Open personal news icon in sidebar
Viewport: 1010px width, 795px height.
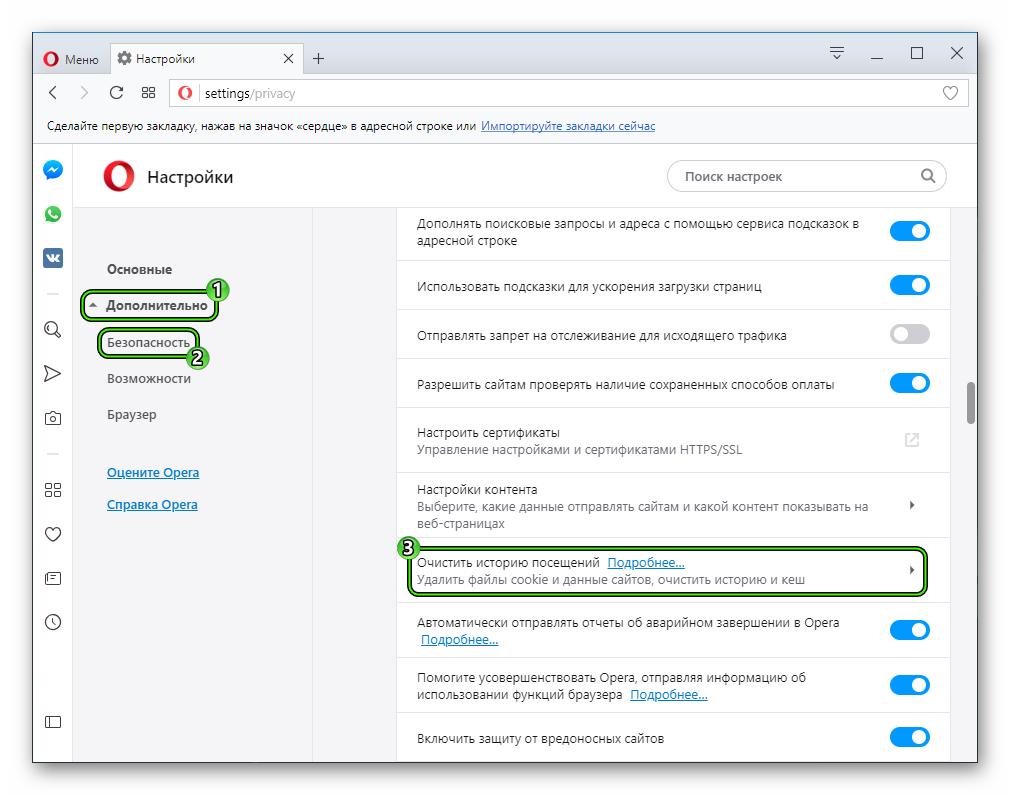pos(53,578)
